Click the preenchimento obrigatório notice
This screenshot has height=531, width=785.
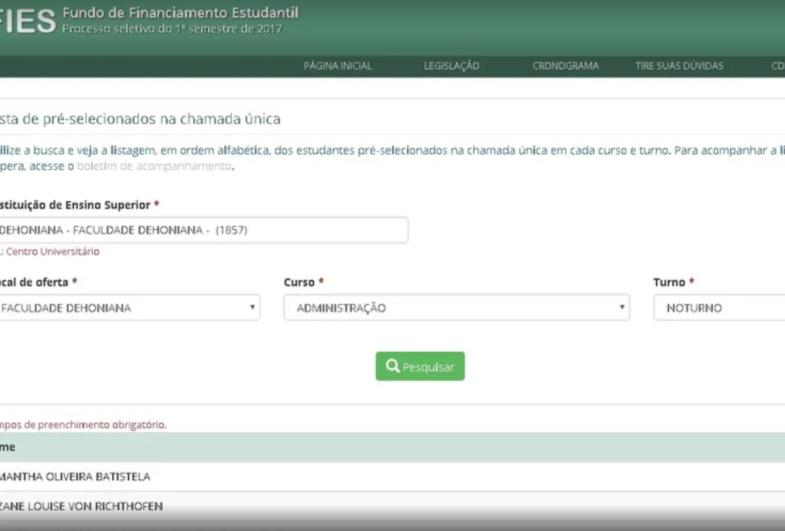click(x=83, y=425)
